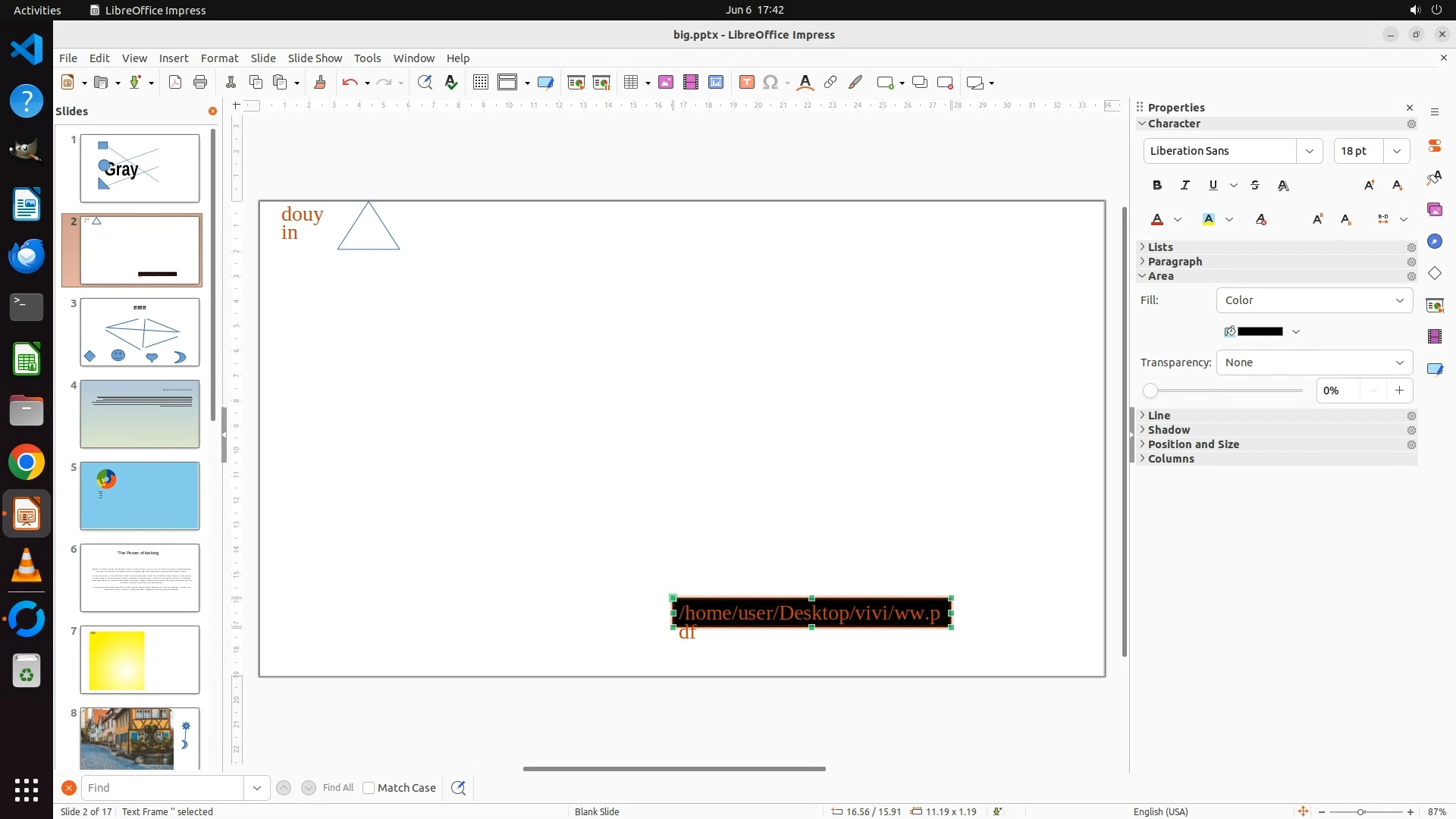Viewport: 1456px width, 819px height.
Task: Expand the Position and Size section
Action: click(x=1193, y=444)
